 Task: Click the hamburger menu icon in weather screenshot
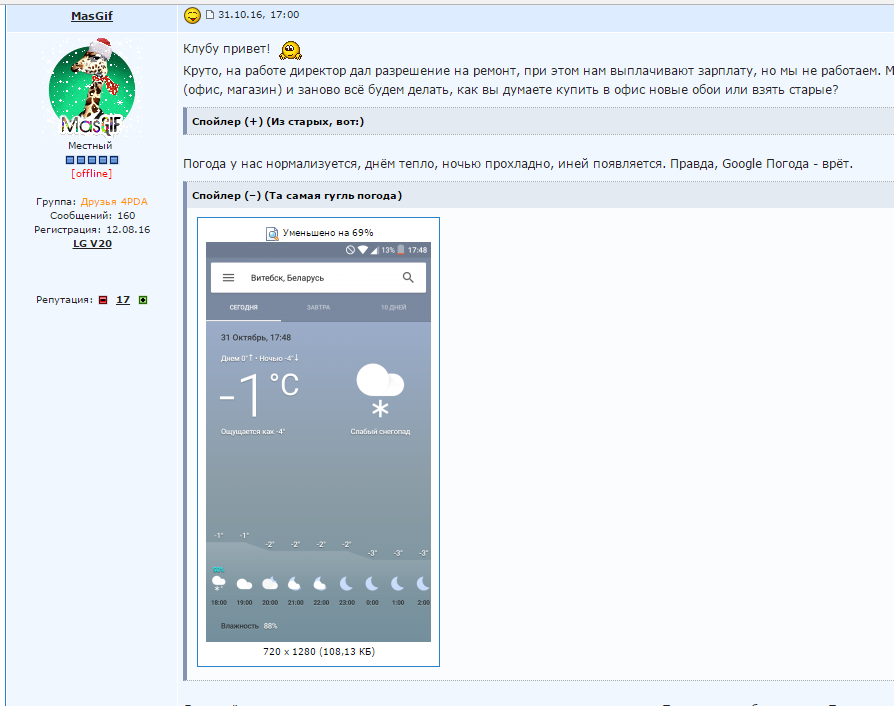[x=229, y=278]
